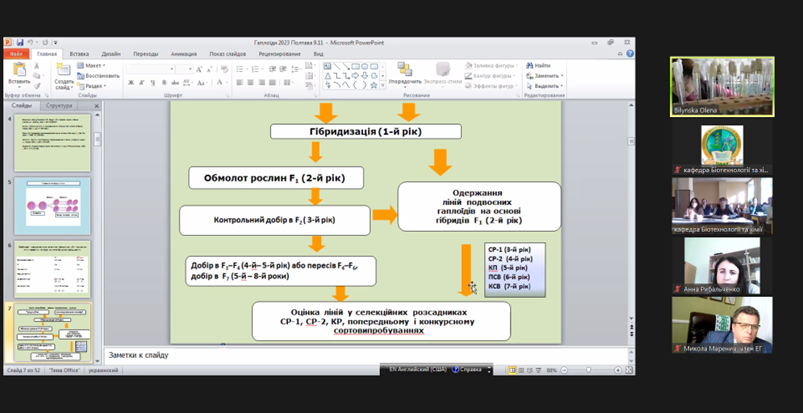Toggle bold Ж formatting
Image resolution: width=803 pixels, height=413 pixels.
click(x=131, y=82)
